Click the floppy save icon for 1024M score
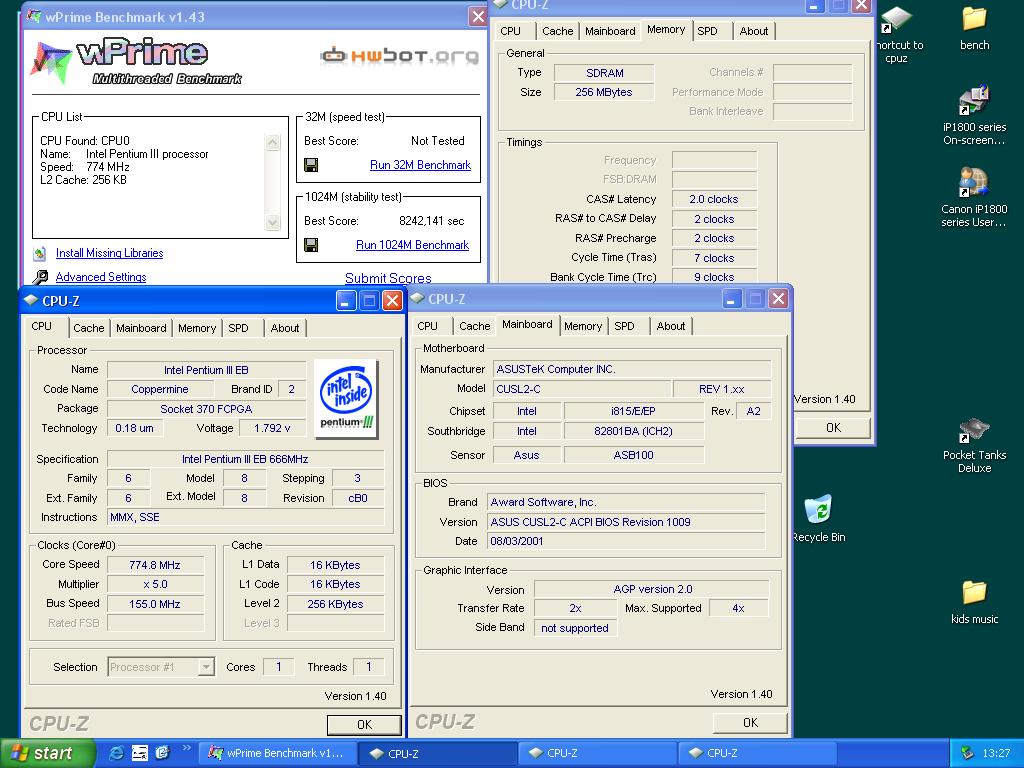1024x768 pixels. point(312,245)
